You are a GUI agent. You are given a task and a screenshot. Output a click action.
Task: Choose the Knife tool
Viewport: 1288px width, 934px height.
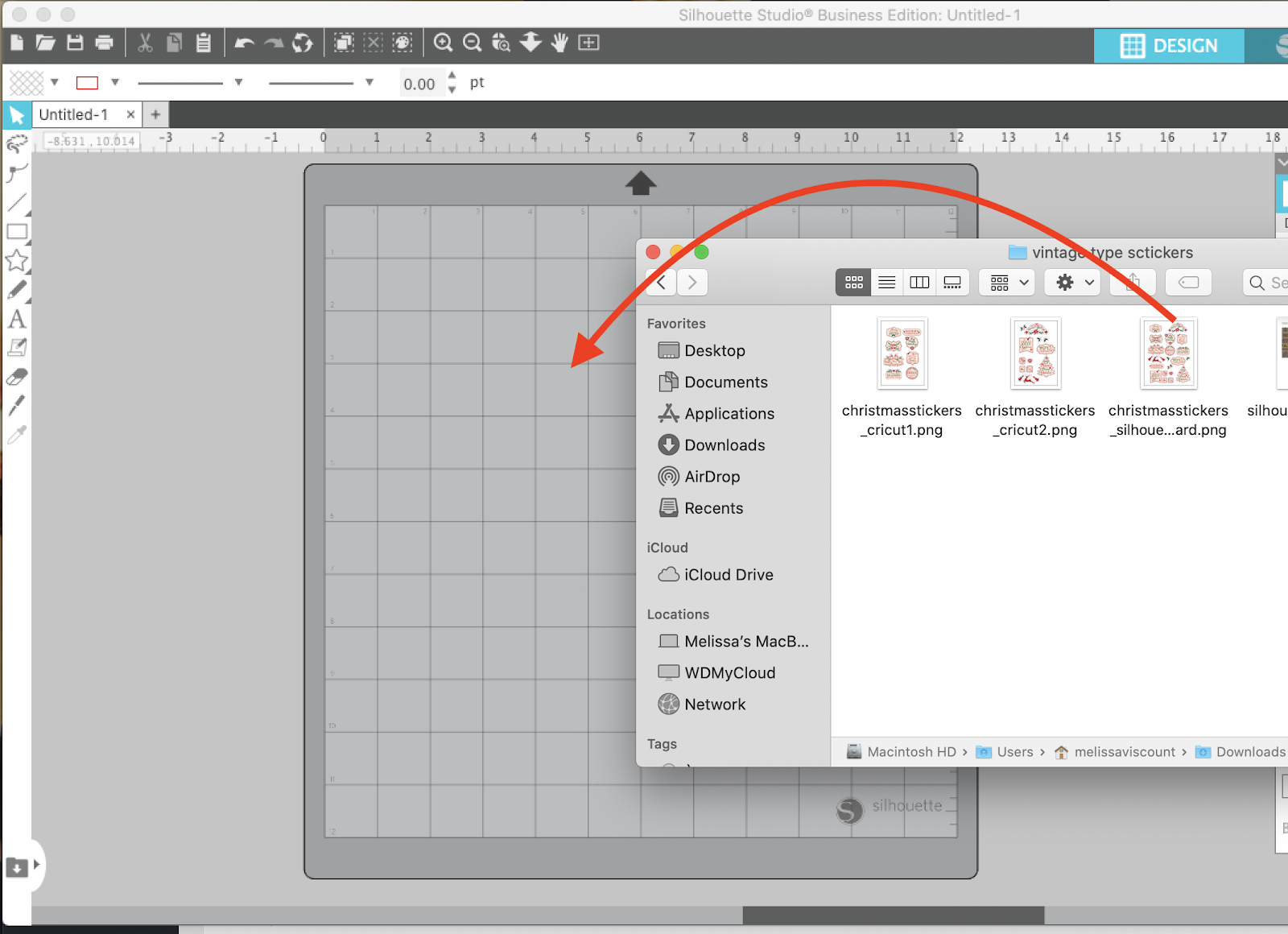point(17,405)
